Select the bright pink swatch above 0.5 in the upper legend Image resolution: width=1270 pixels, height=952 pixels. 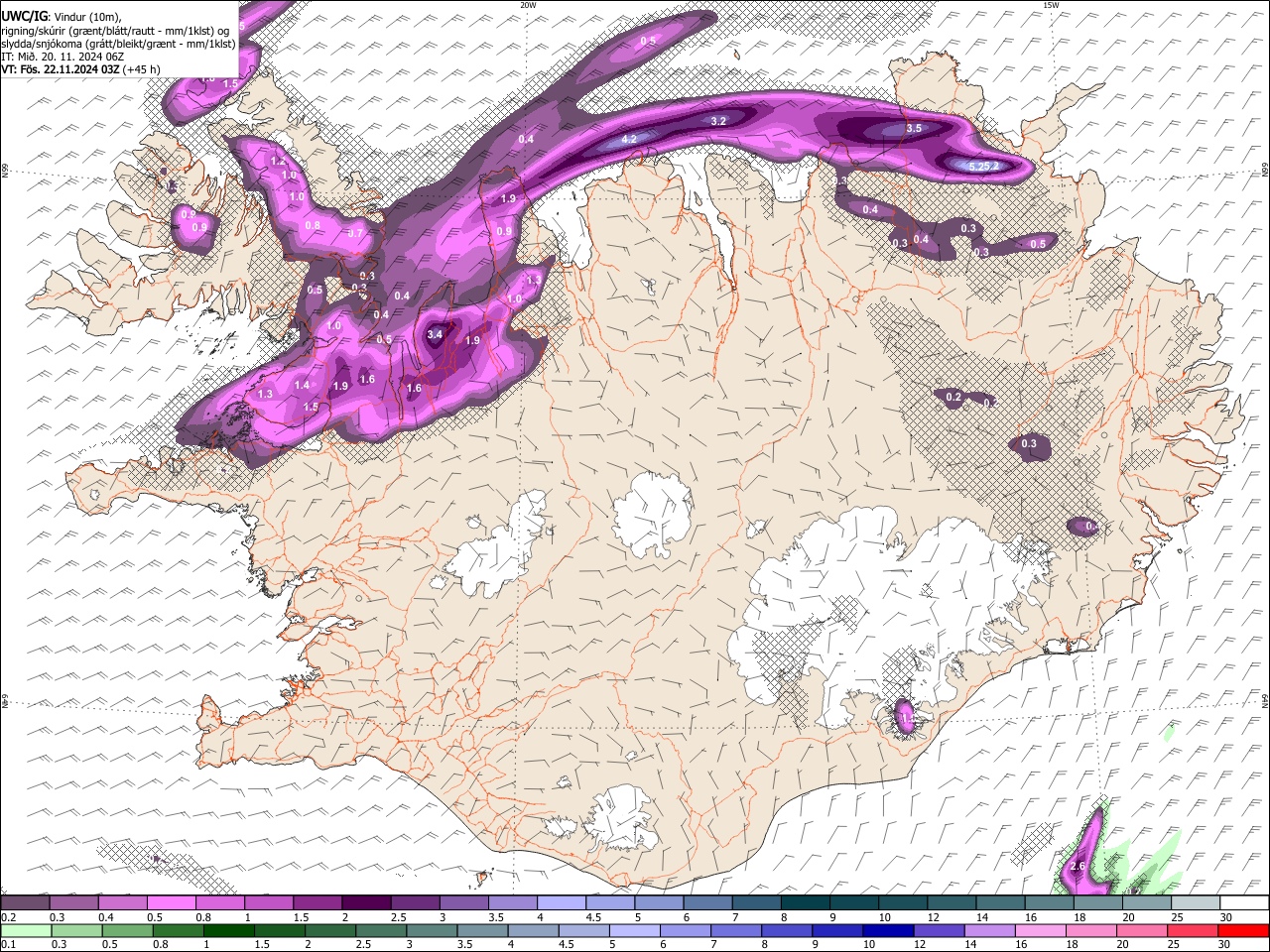point(171,902)
